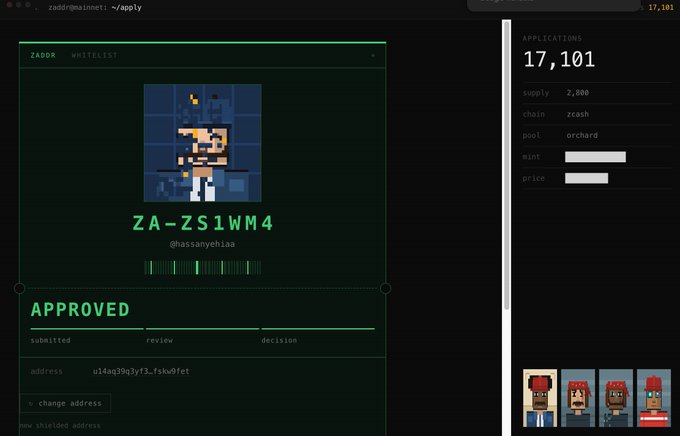This screenshot has width=680, height=436.
Task: Click the ~/apply path in the title bar
Action: point(126,7)
